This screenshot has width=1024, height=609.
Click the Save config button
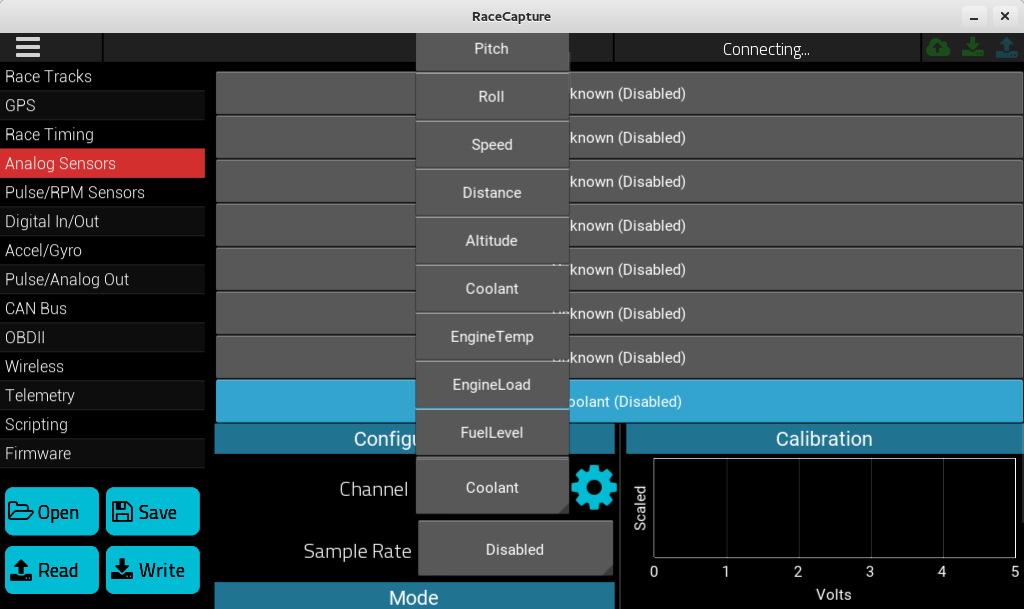(x=153, y=512)
